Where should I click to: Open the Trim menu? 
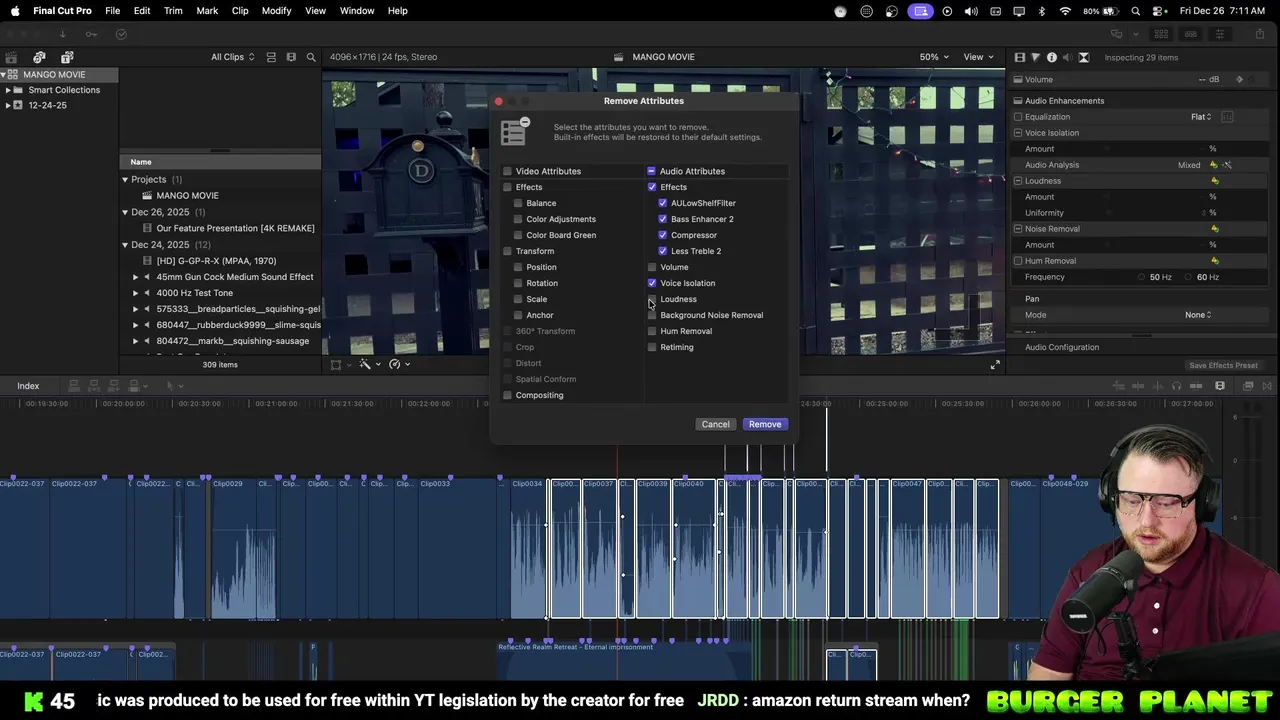173,11
